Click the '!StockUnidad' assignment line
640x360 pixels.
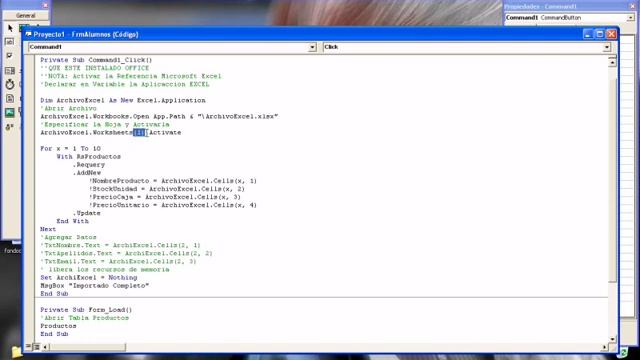point(167,189)
